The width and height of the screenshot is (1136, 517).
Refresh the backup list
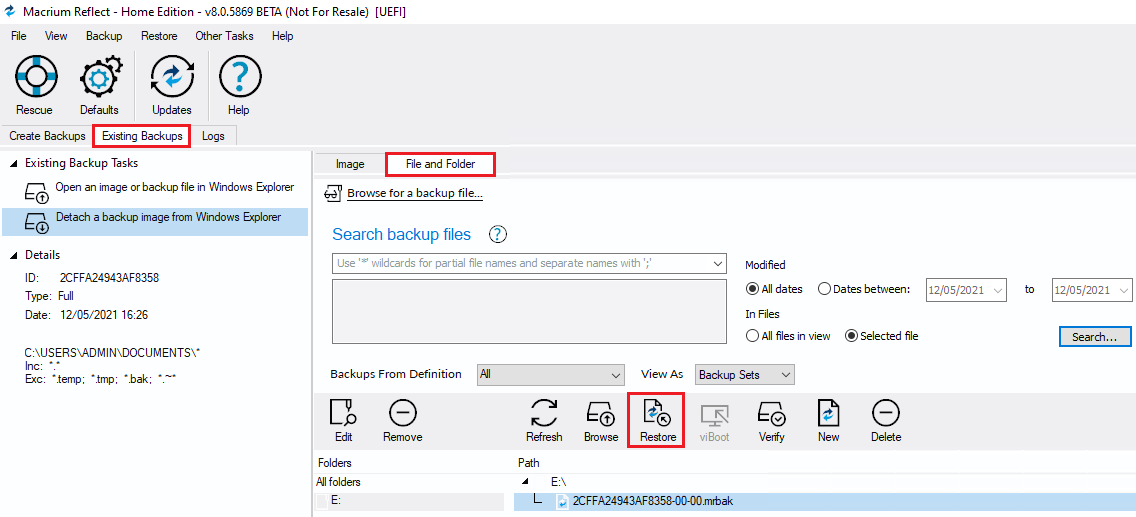[x=544, y=414]
